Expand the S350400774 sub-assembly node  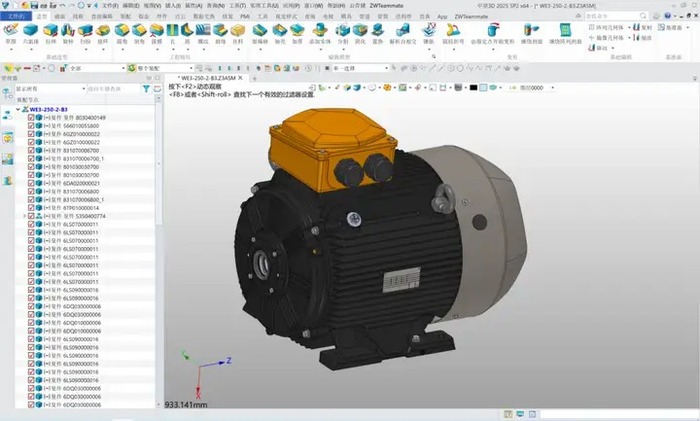[x=23, y=216]
